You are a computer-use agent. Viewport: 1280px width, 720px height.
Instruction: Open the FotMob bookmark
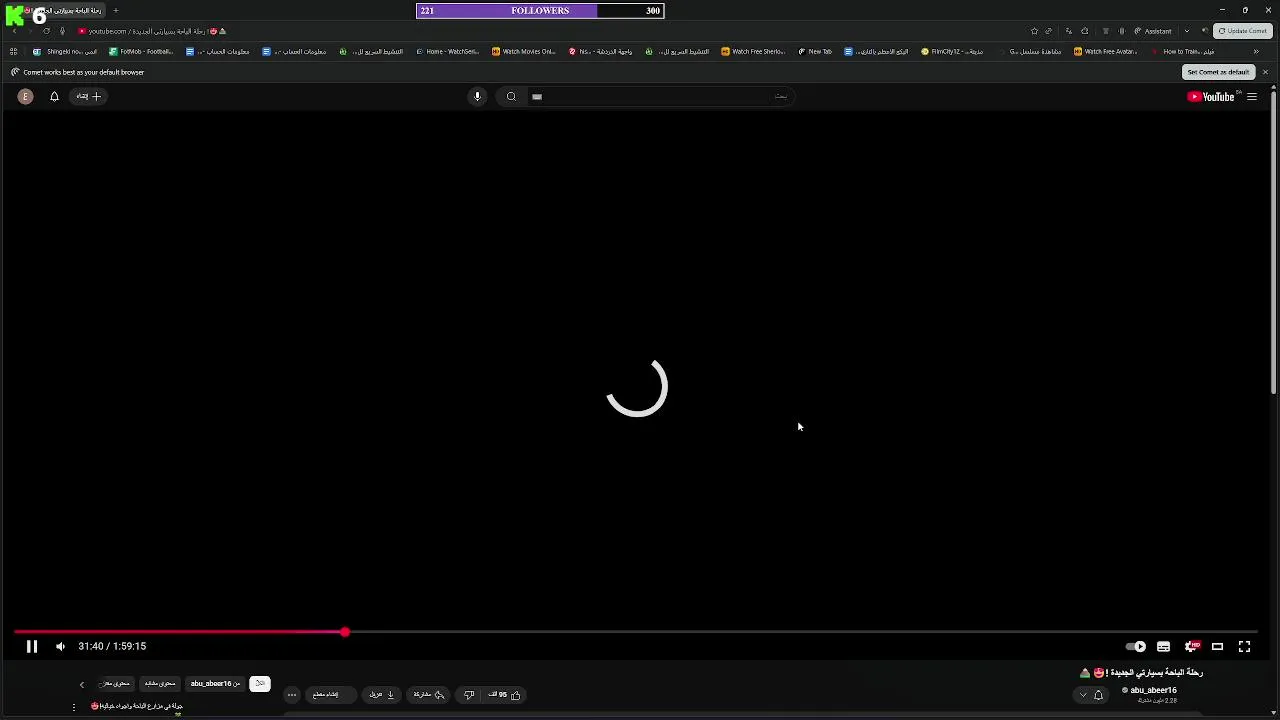pos(141,52)
